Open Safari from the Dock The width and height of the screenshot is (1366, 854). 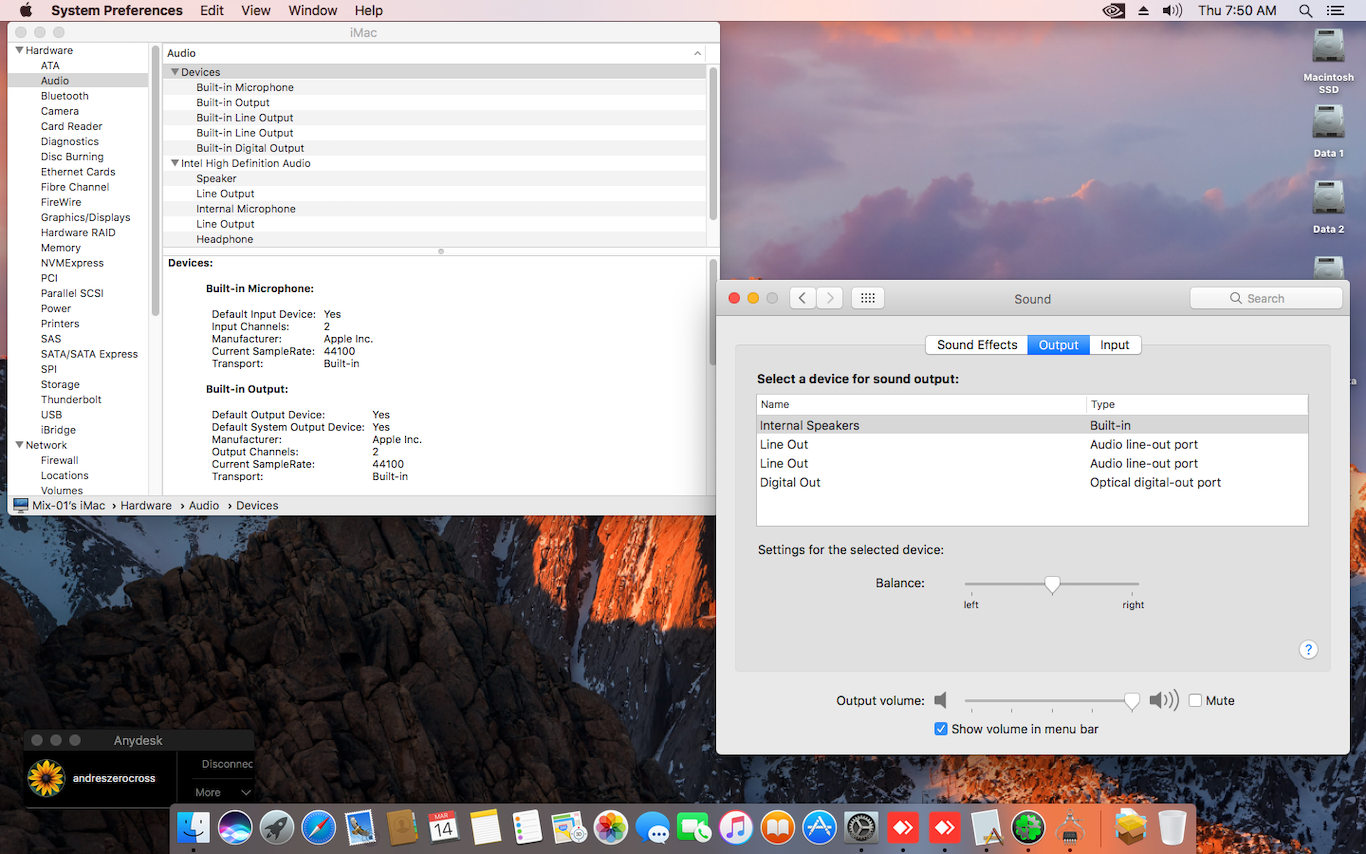[319, 827]
